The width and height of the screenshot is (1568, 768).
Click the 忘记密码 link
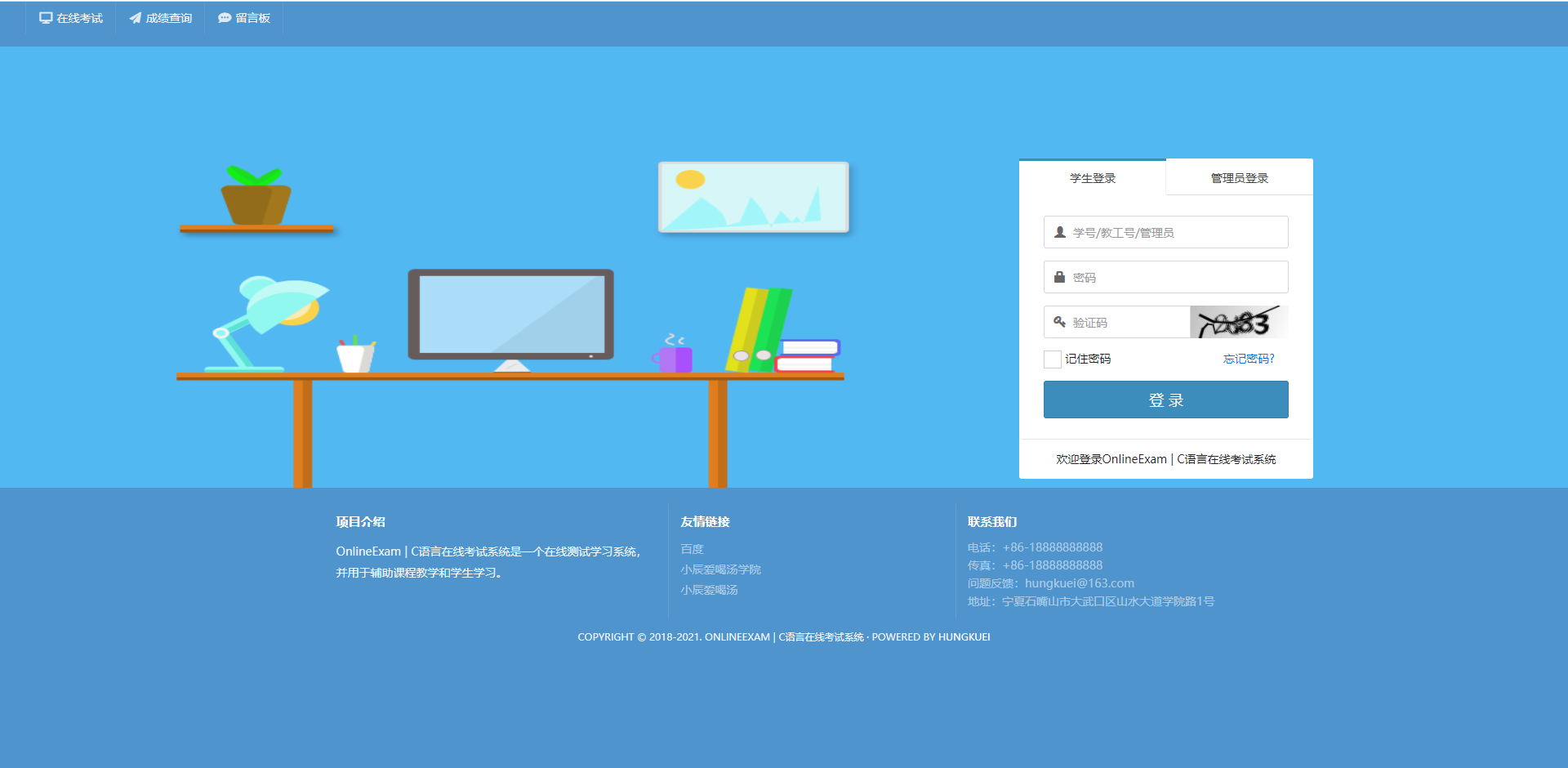pos(1248,359)
